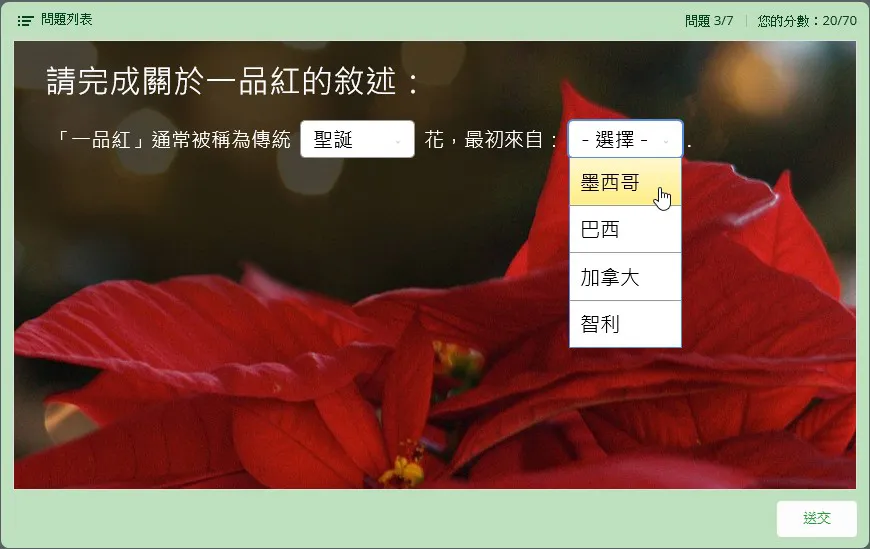Viewport: 870px width, 549px height.
Task: Click the text 花，最初來自
Action: coord(490,140)
